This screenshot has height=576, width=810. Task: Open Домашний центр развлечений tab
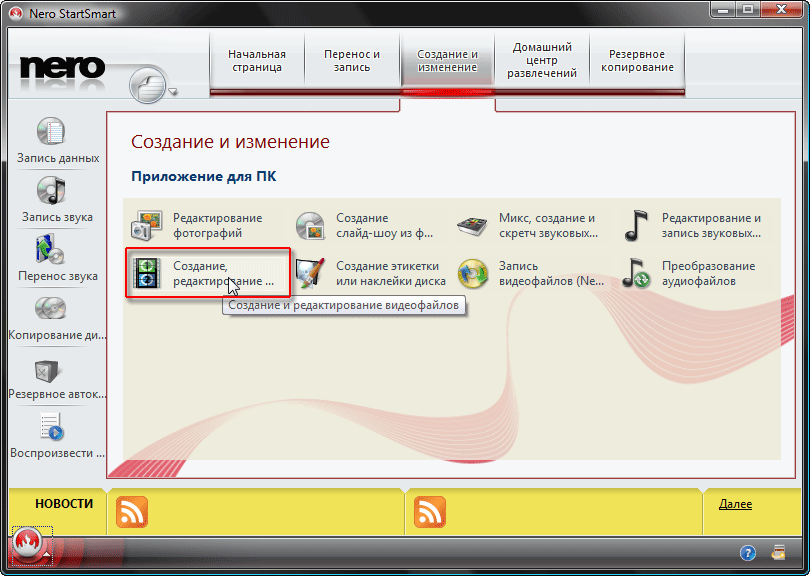coord(542,60)
